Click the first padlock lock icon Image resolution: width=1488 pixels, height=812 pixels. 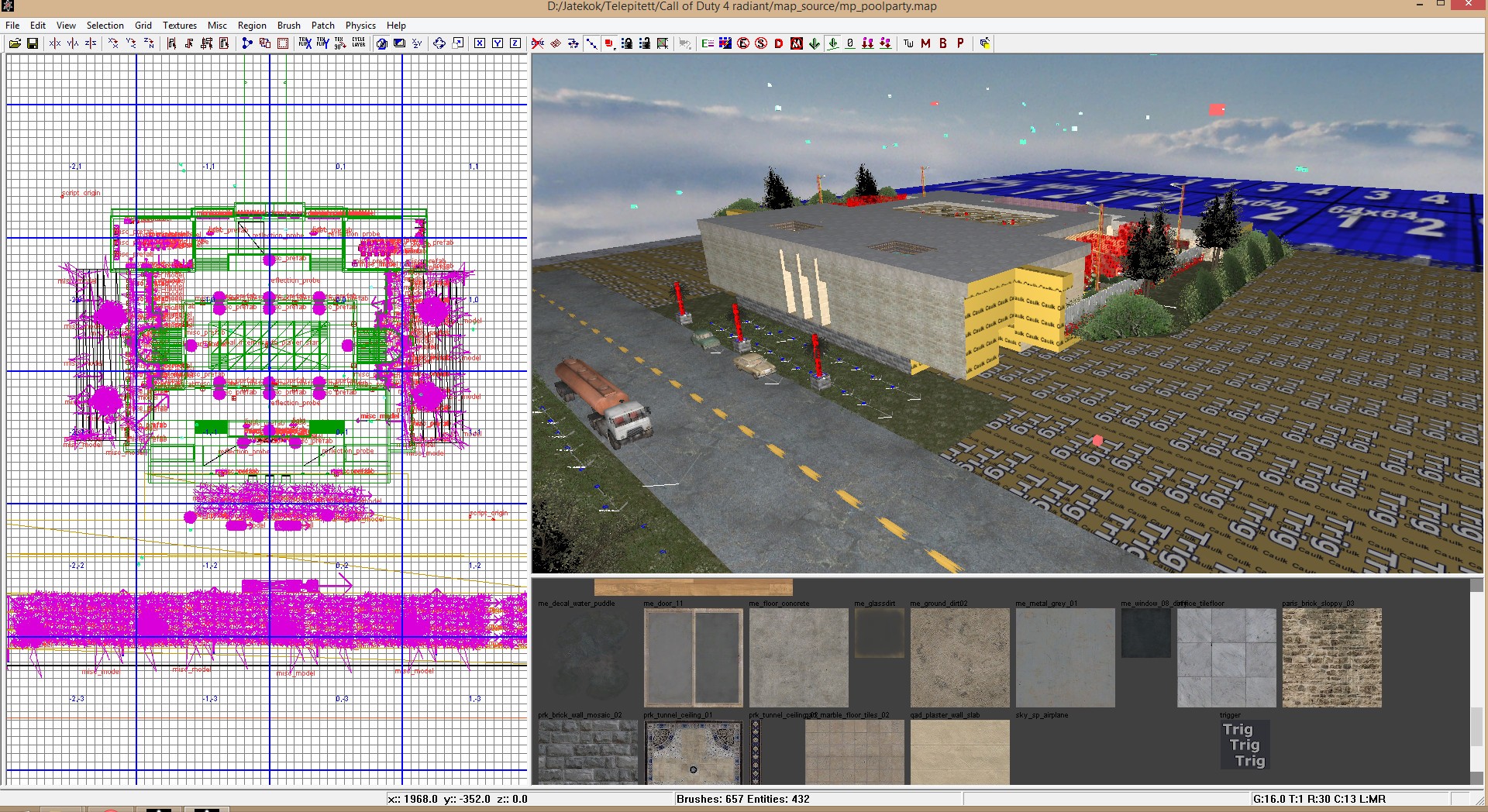click(x=627, y=43)
